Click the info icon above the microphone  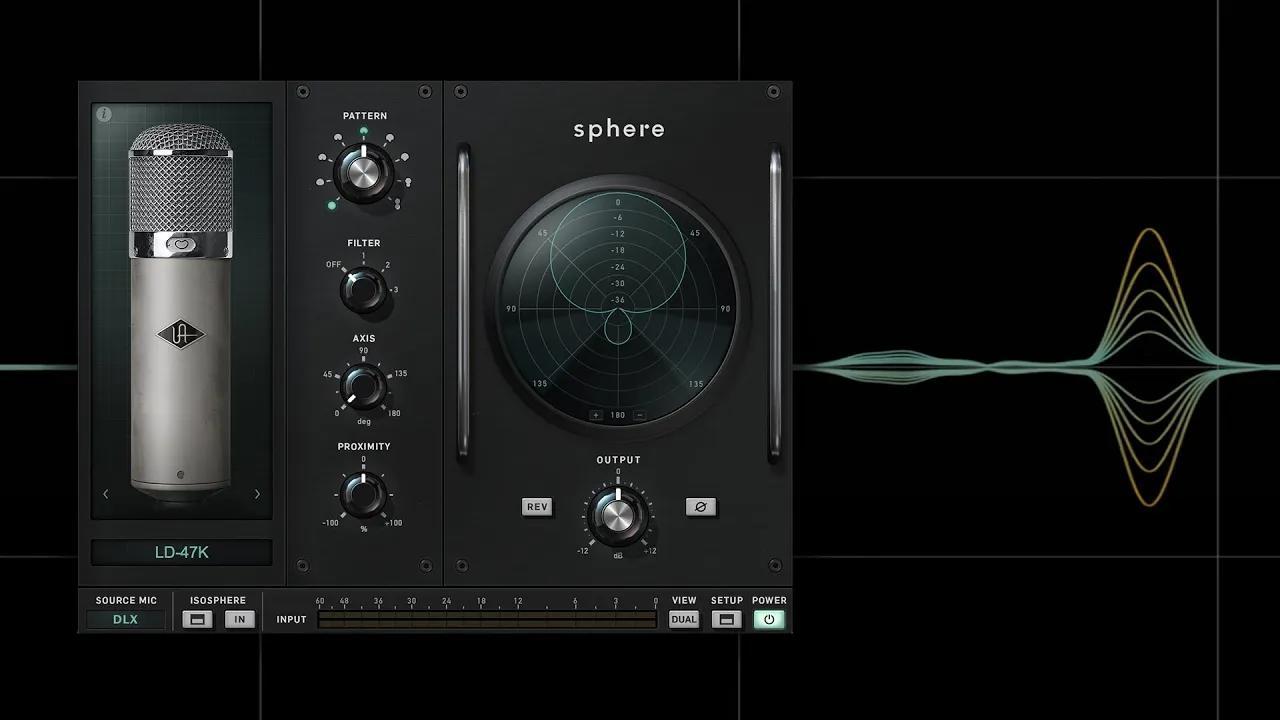click(x=104, y=114)
